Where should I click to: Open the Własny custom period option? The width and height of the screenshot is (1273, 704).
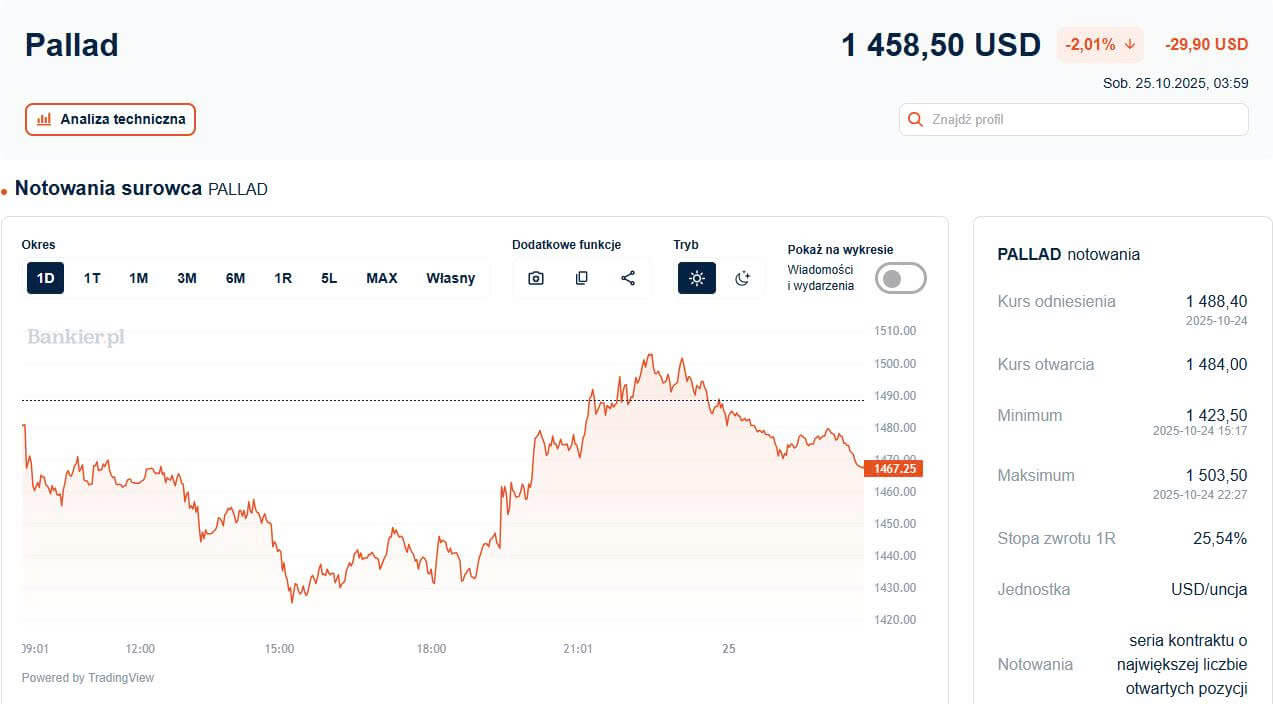coord(451,278)
